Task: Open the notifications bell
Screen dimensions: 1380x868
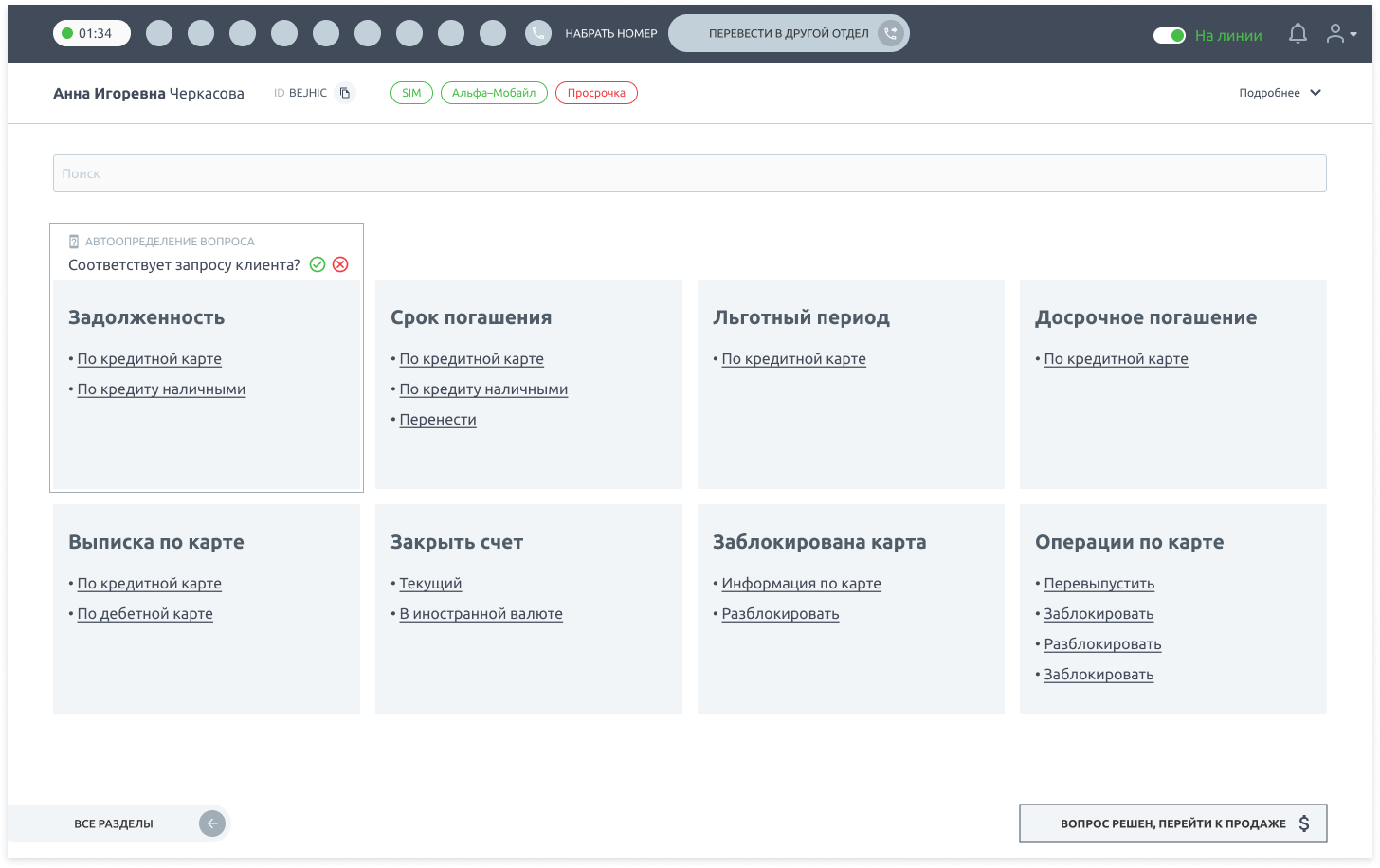Action: (1298, 34)
